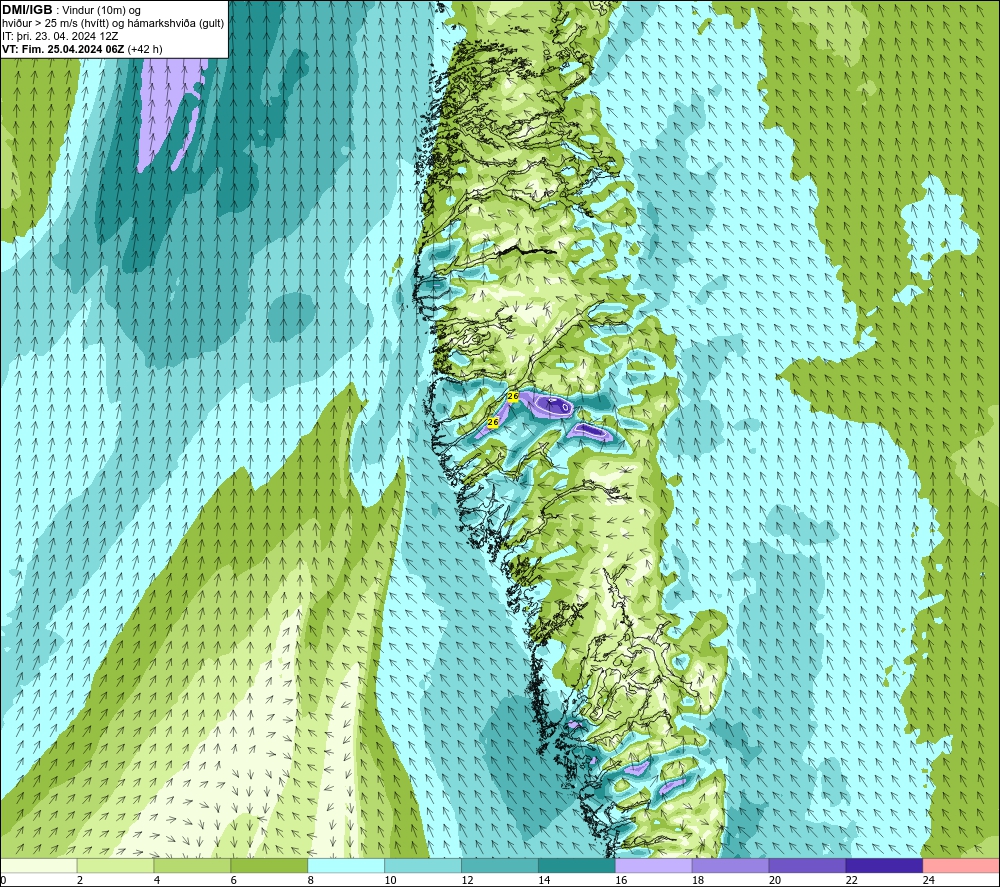Click the 20–22 violet color swatch
The width and height of the screenshot is (1000, 887).
pos(807,865)
